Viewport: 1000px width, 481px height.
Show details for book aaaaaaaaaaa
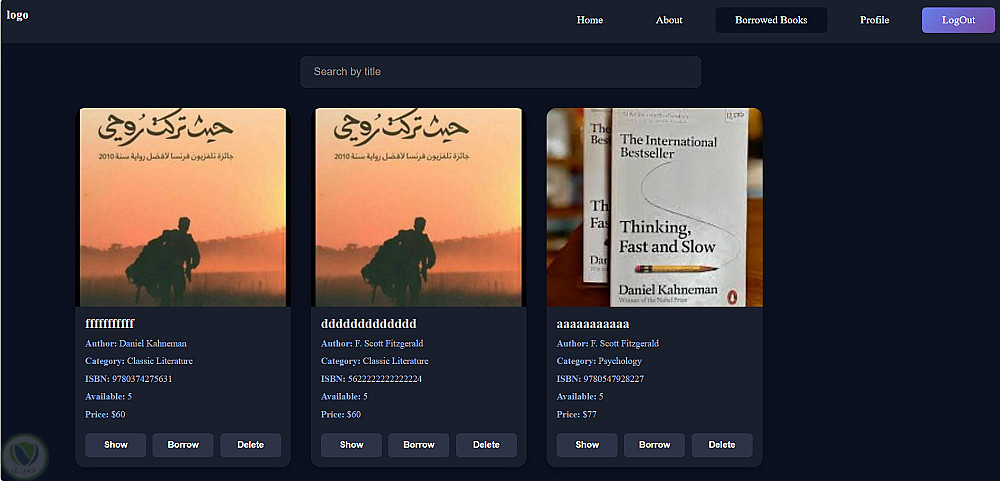[587, 445]
